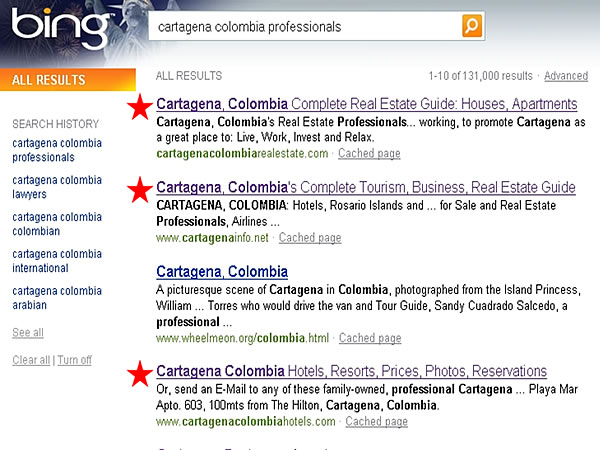600x450 pixels.
Task: Select 'cartagena colombia arabian' from search history
Action: point(57,298)
